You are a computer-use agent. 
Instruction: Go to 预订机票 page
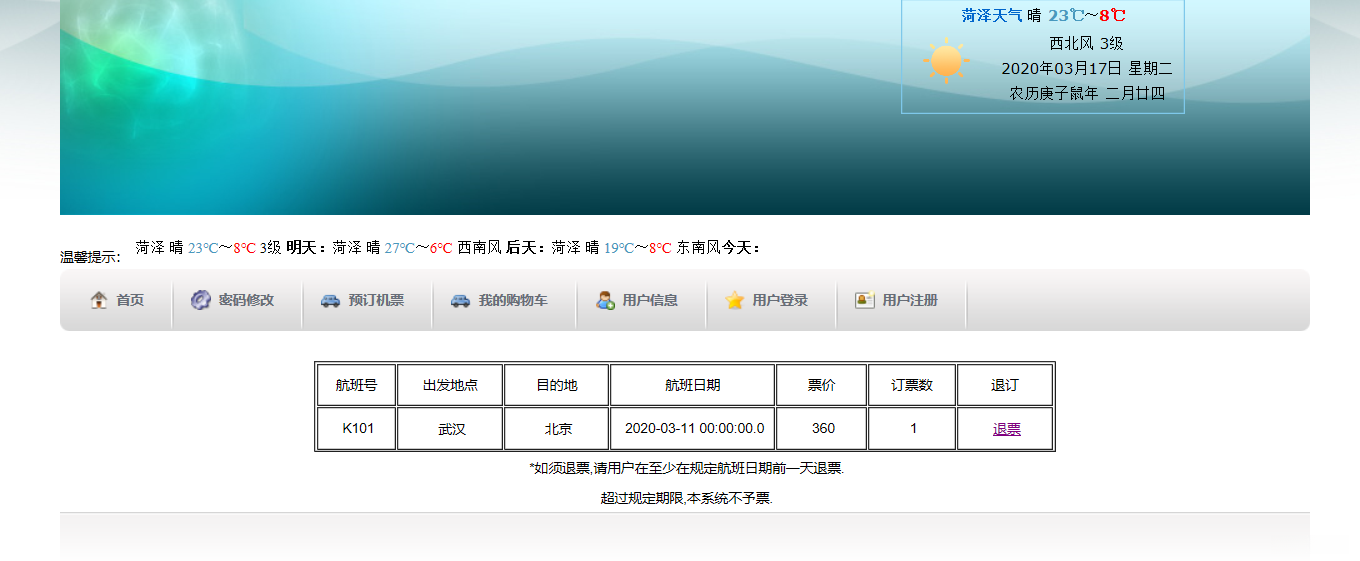coord(376,300)
